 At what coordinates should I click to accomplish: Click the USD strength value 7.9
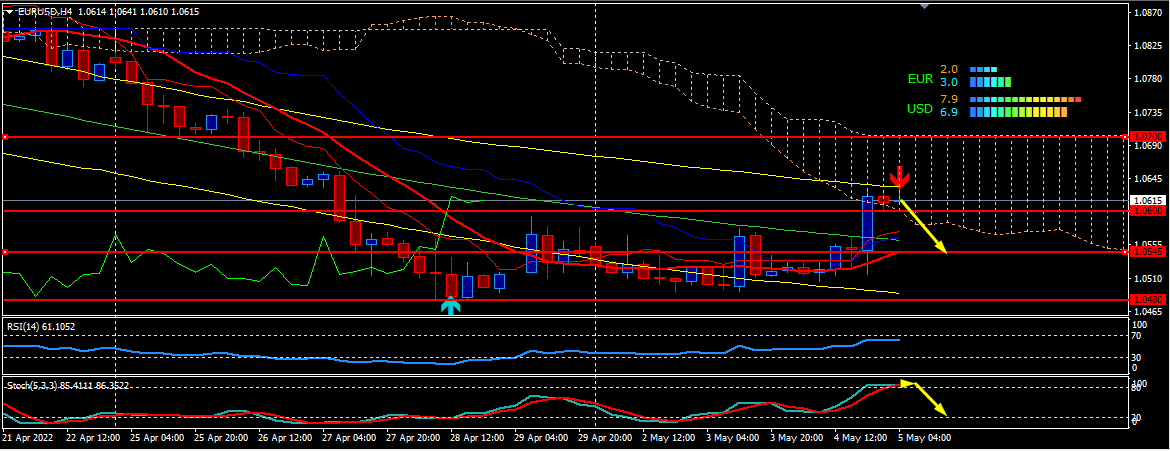[x=949, y=99]
